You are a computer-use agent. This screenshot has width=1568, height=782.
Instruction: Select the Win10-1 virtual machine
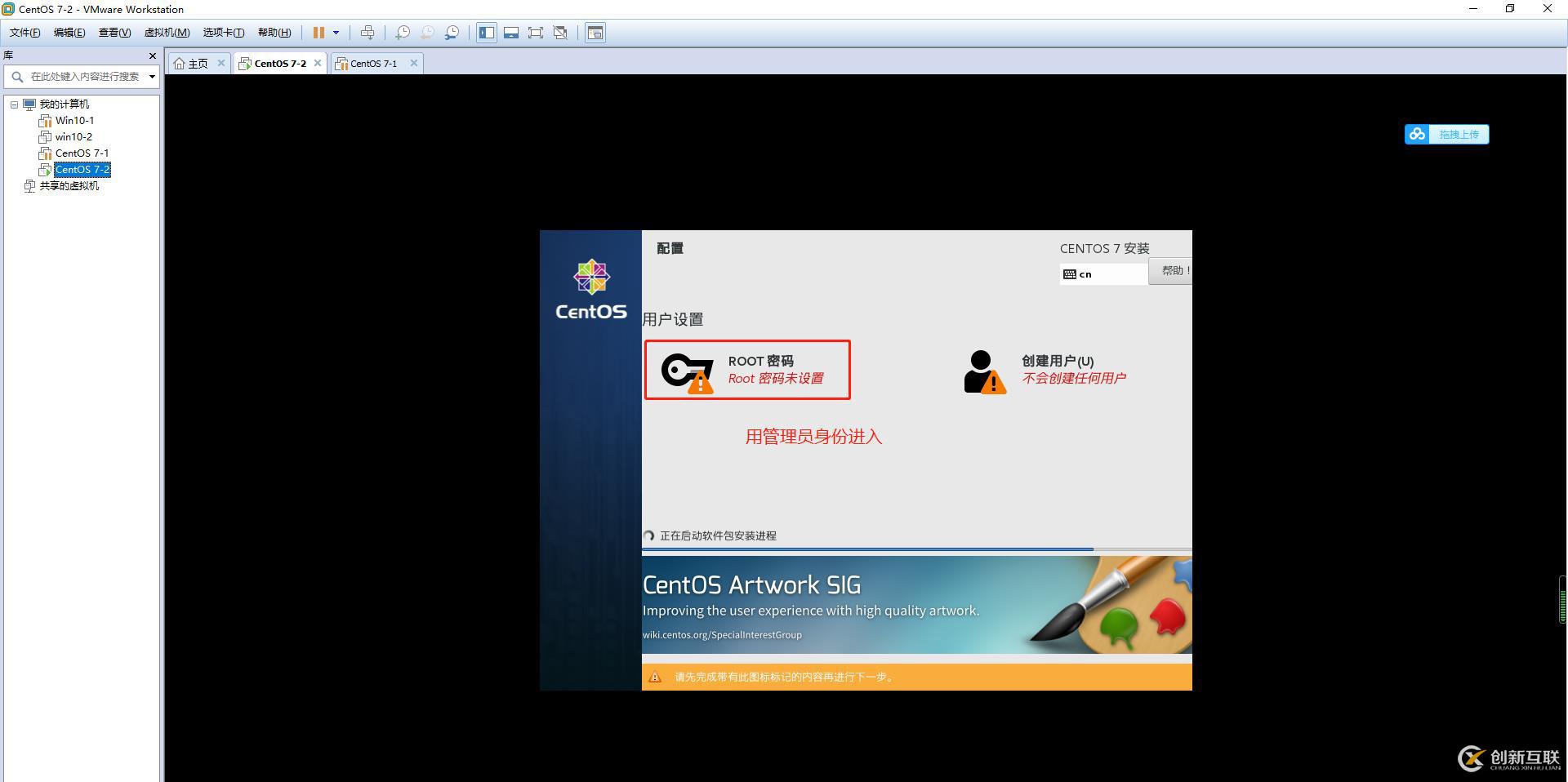point(74,121)
